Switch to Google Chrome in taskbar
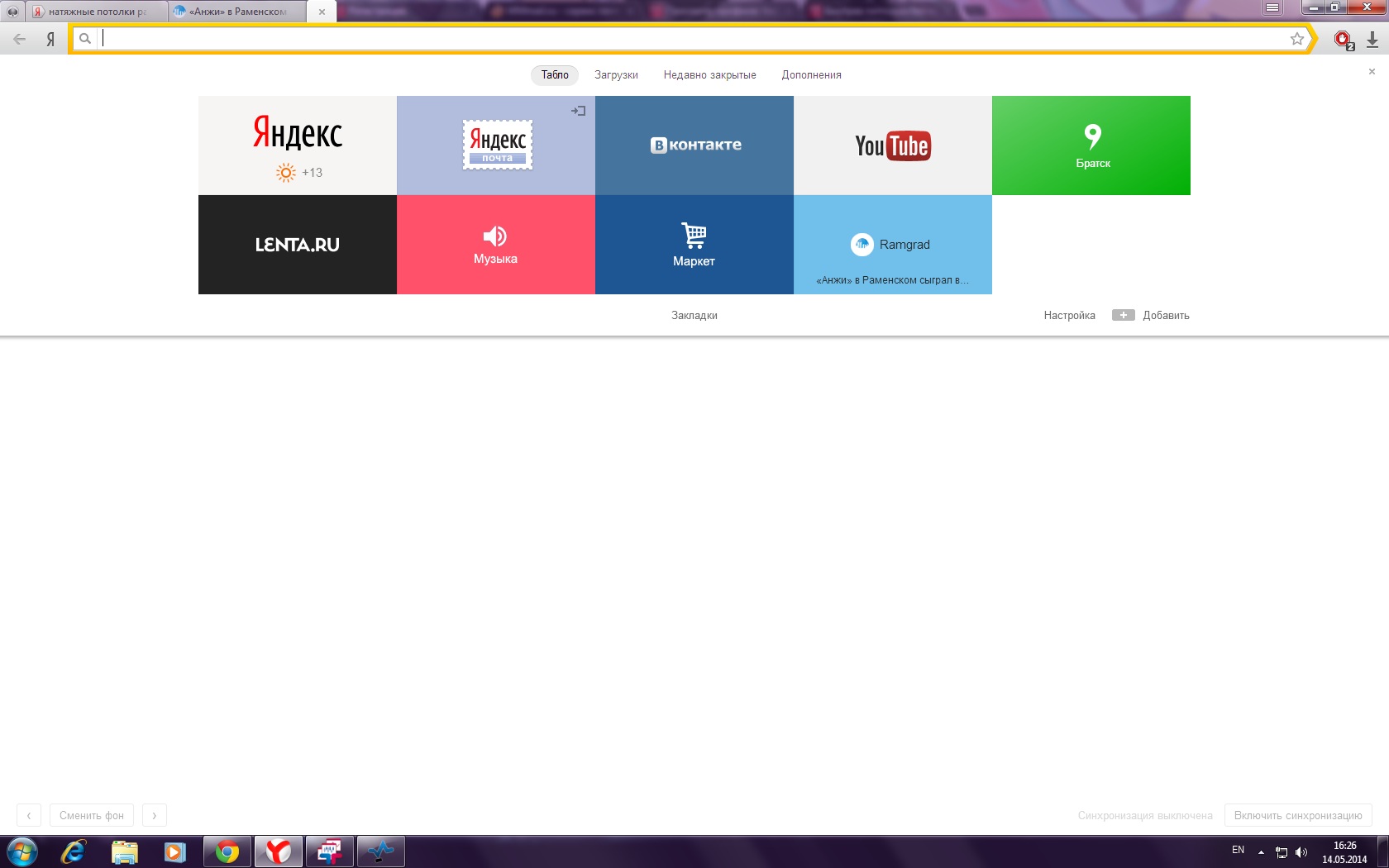The height and width of the screenshot is (868, 1389). [227, 851]
